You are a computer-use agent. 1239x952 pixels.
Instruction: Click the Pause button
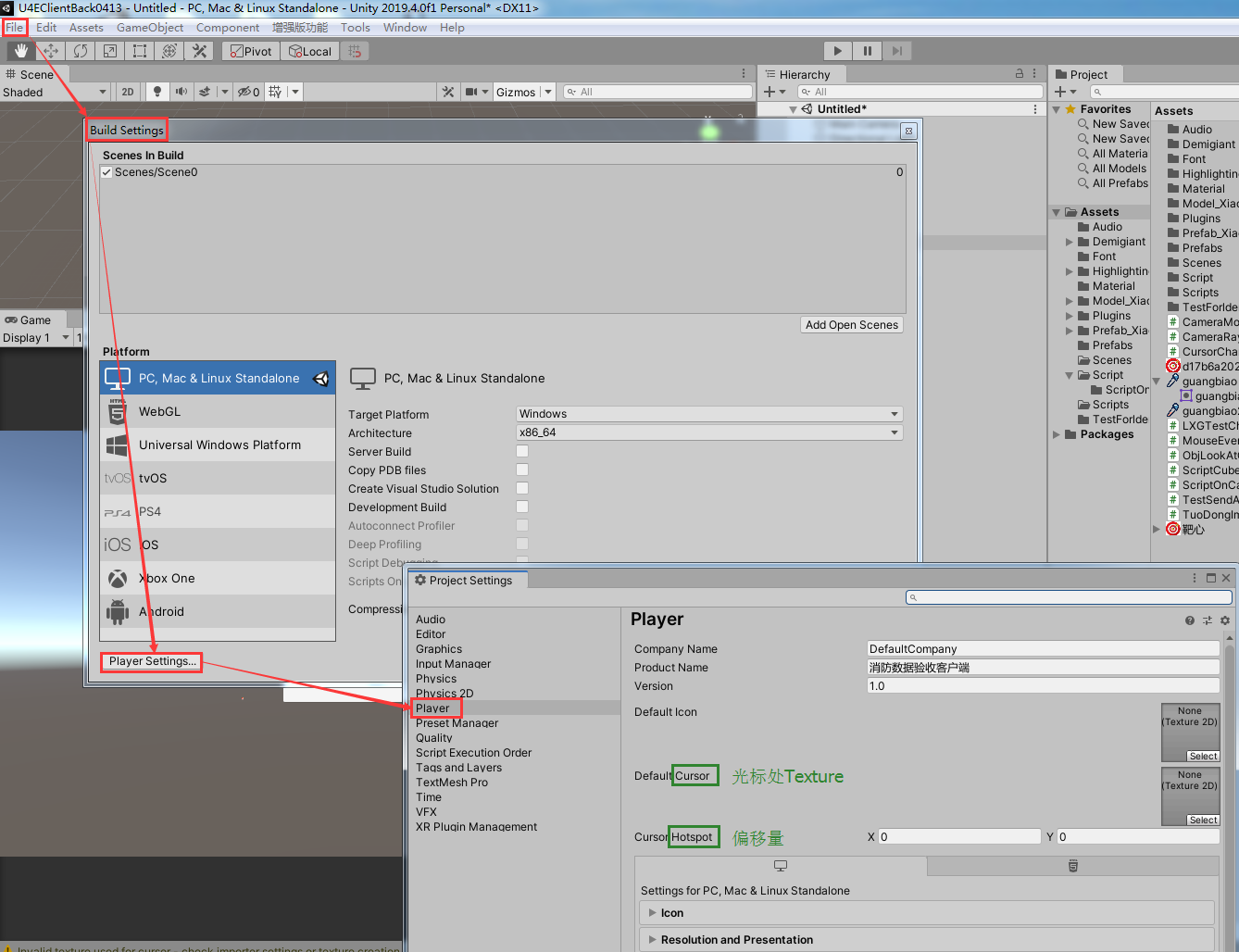(868, 51)
